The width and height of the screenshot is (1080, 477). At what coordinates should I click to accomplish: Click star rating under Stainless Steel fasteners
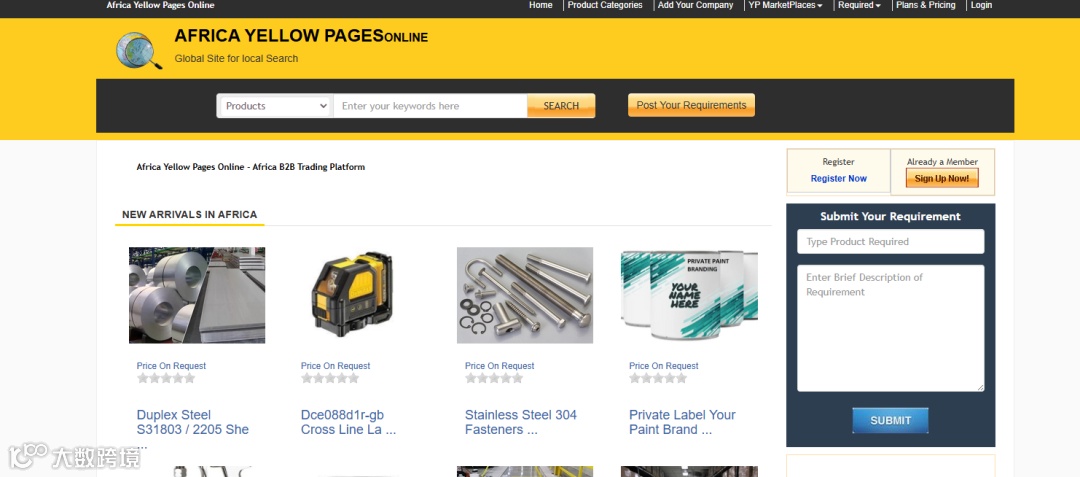click(494, 378)
